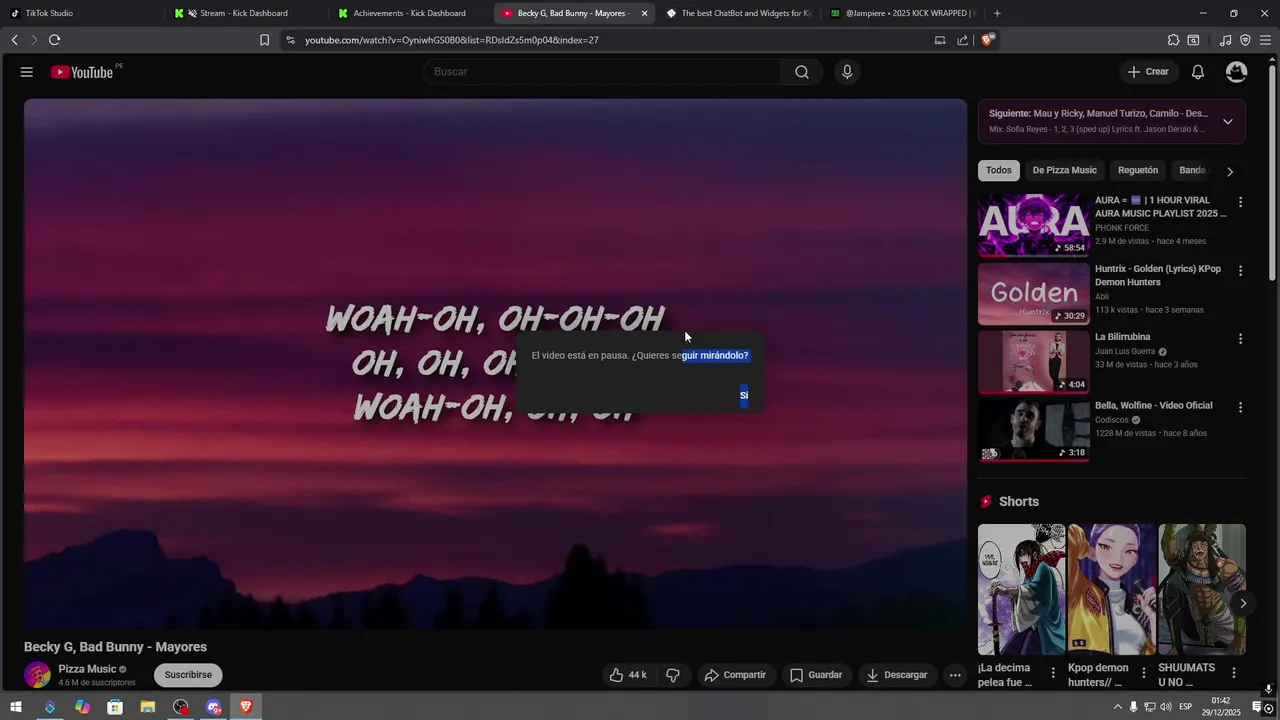Open the Windows Start menu
This screenshot has width=1280, height=720.
coord(16,707)
